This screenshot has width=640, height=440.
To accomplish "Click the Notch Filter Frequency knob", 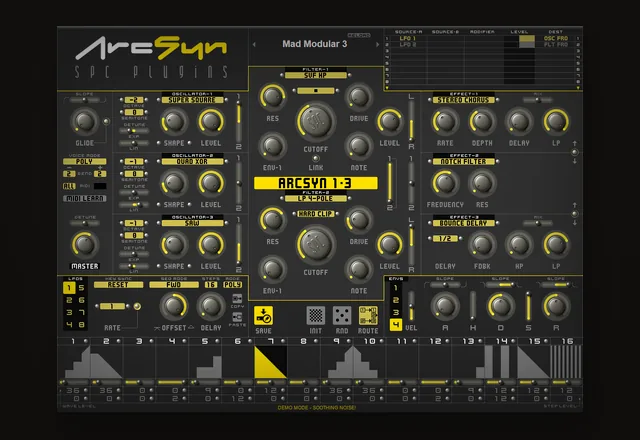I will click(445, 183).
